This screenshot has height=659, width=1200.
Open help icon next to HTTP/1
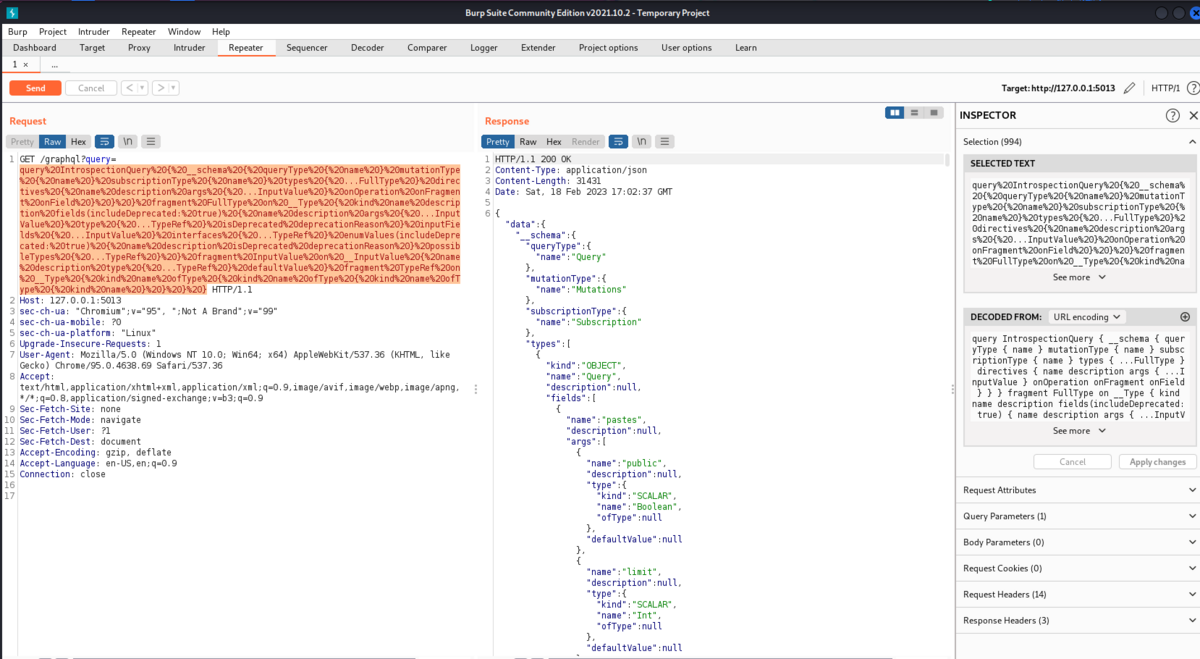click(1192, 88)
